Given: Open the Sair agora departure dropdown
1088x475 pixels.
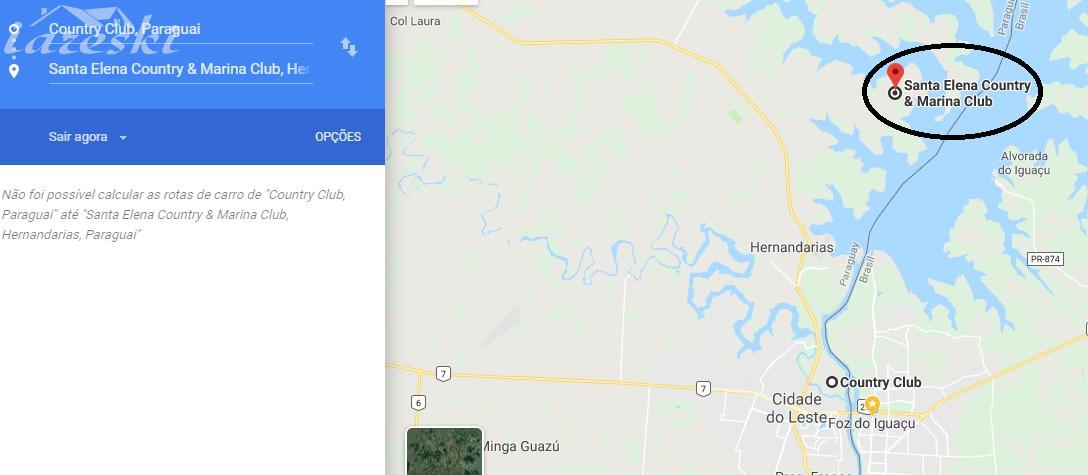Looking at the screenshot, I should pyautogui.click(x=87, y=137).
